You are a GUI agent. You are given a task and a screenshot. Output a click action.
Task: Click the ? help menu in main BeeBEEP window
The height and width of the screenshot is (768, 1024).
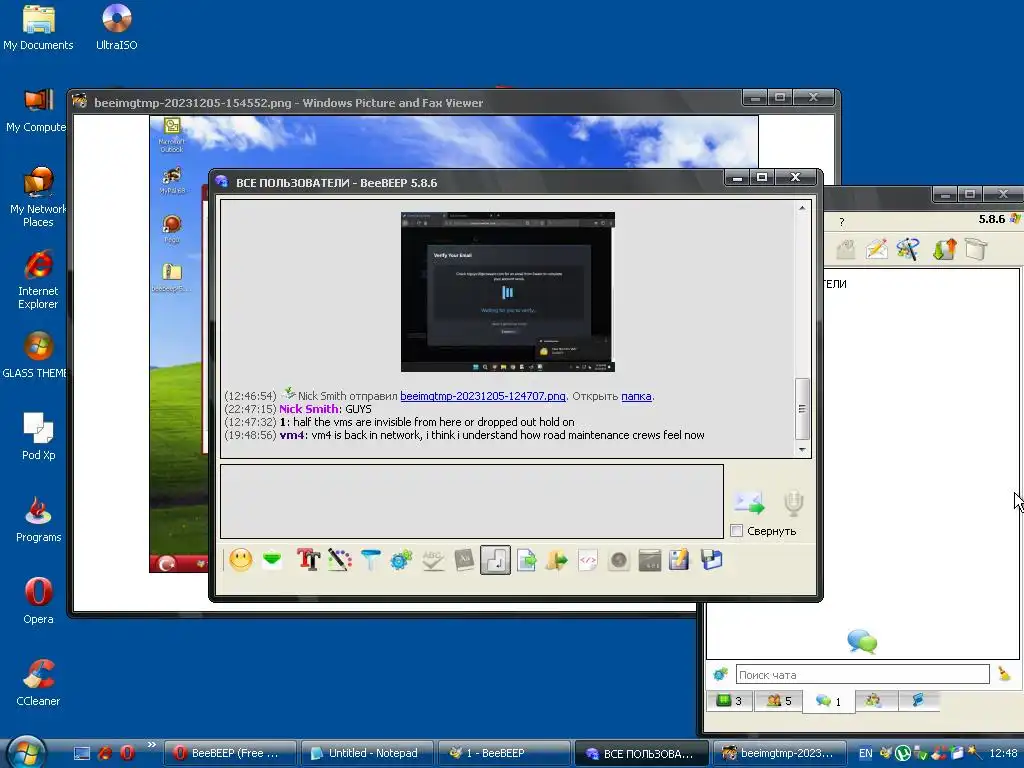(x=842, y=222)
